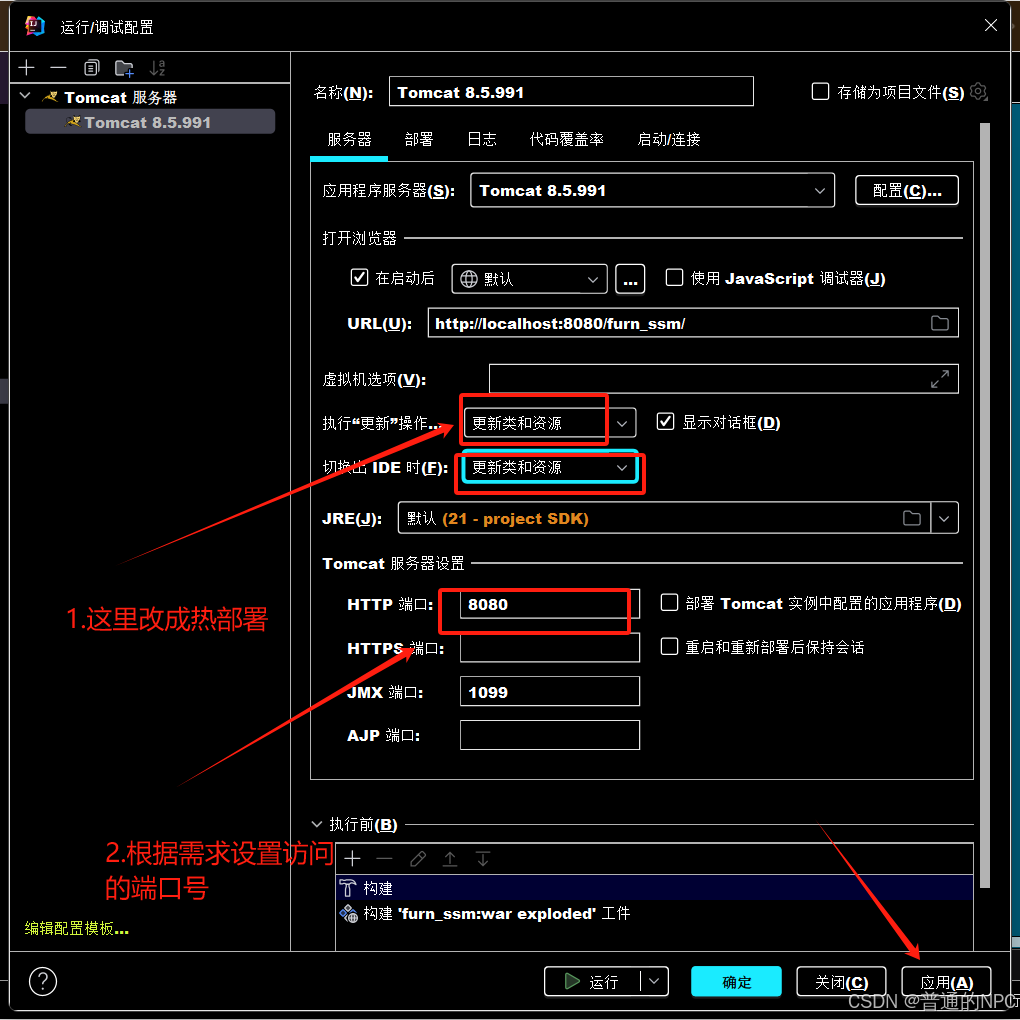Open the store-as-project-file gear settings
Image resolution: width=1020 pixels, height=1020 pixels.
(978, 92)
